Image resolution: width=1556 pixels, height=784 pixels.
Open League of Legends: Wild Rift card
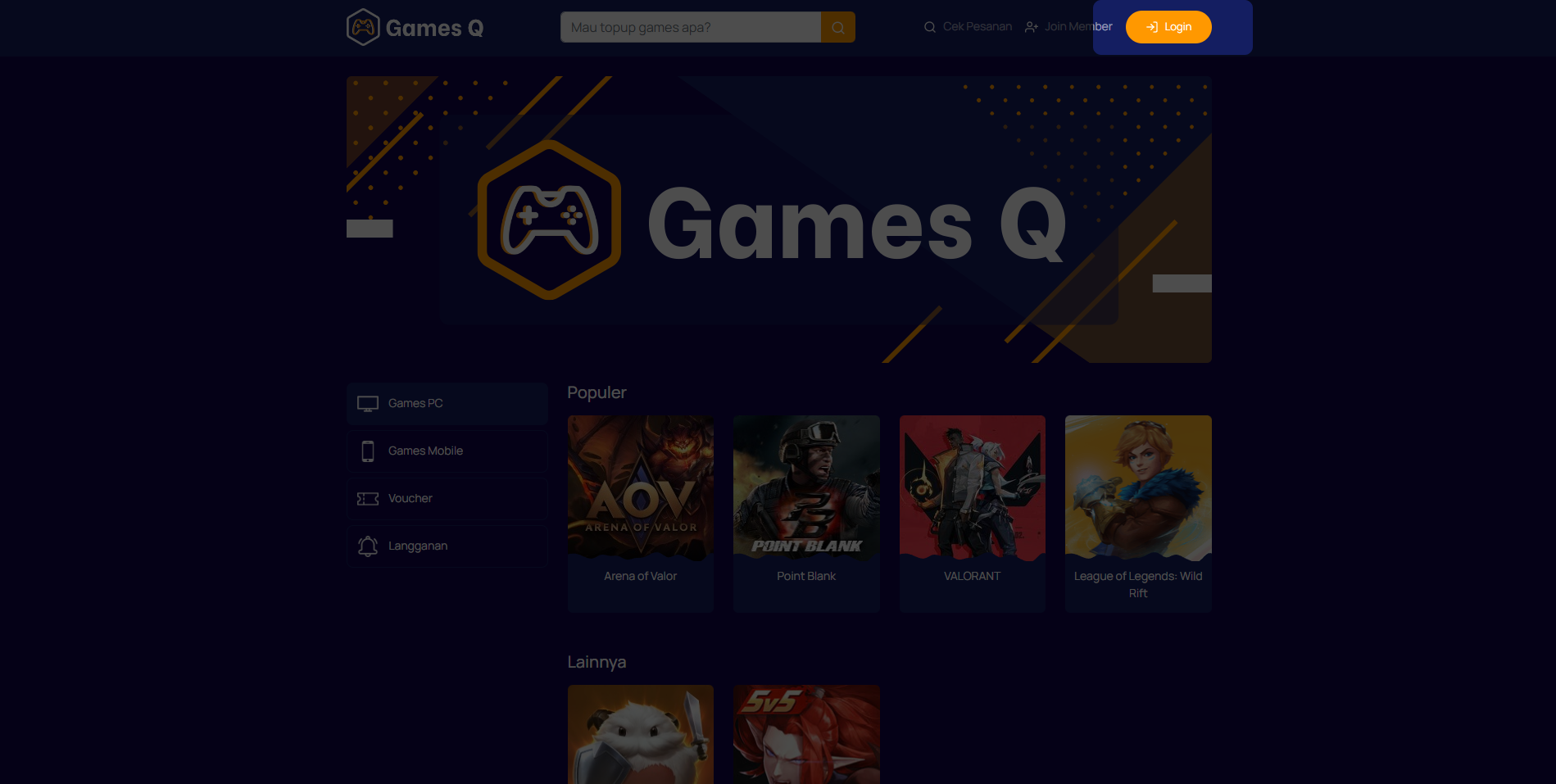[1138, 514]
